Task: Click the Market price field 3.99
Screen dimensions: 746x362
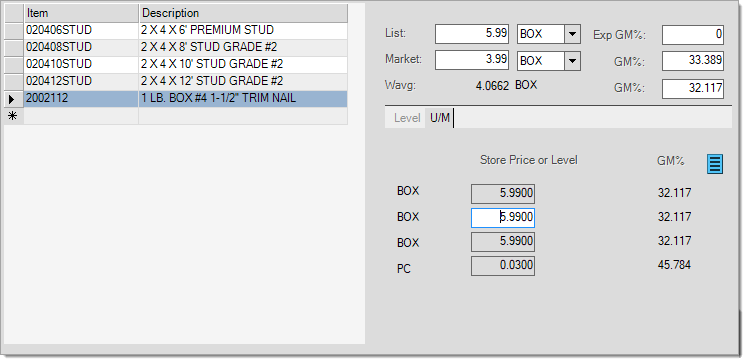Action: tap(472, 61)
